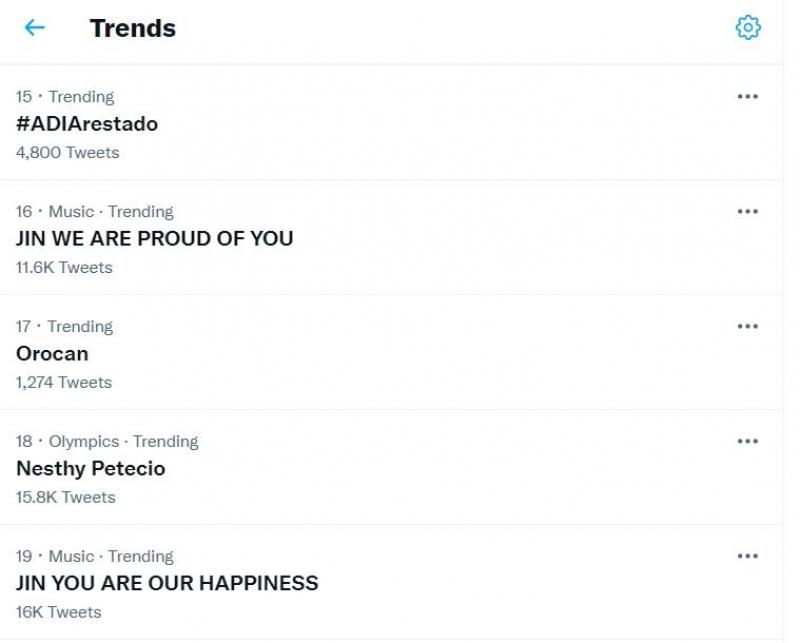
Task: Open the JIN WE ARE PROUD OF YOU trend
Action: [x=154, y=239]
